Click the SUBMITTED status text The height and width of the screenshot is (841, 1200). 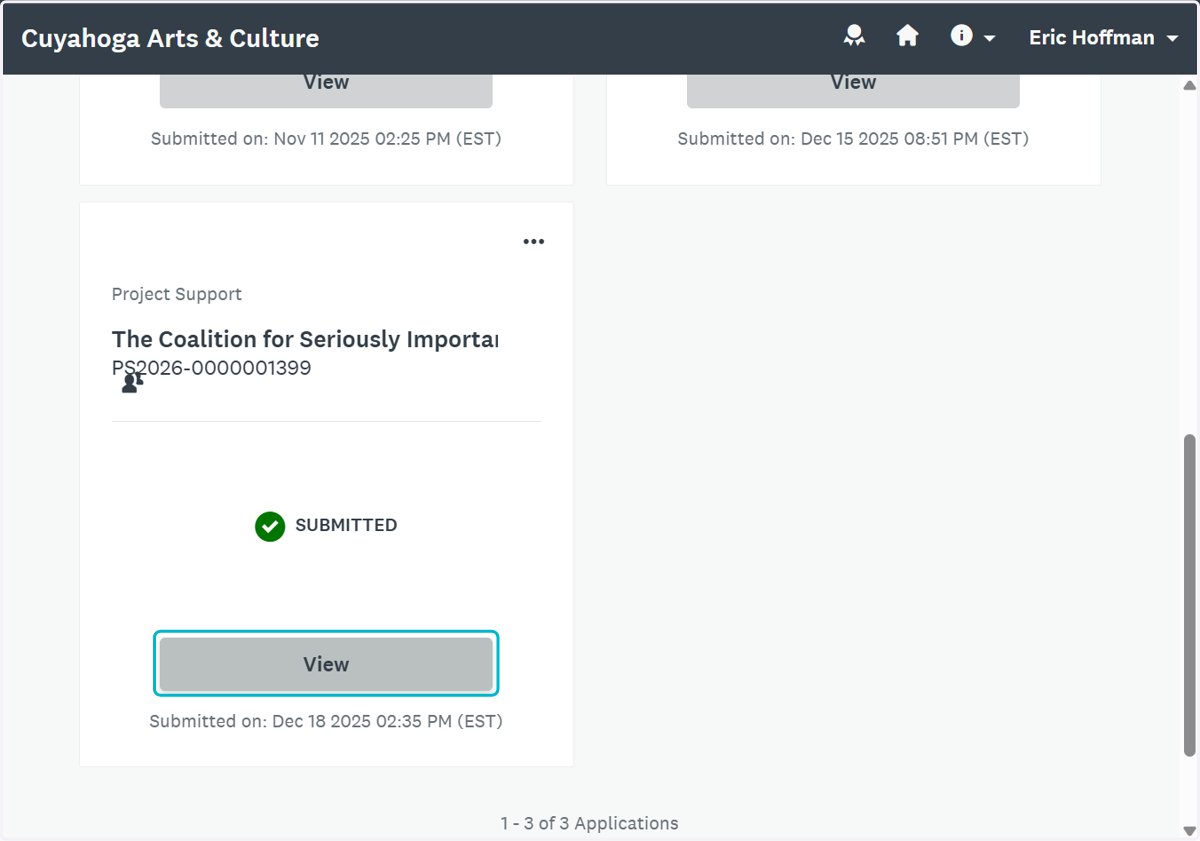(x=346, y=525)
